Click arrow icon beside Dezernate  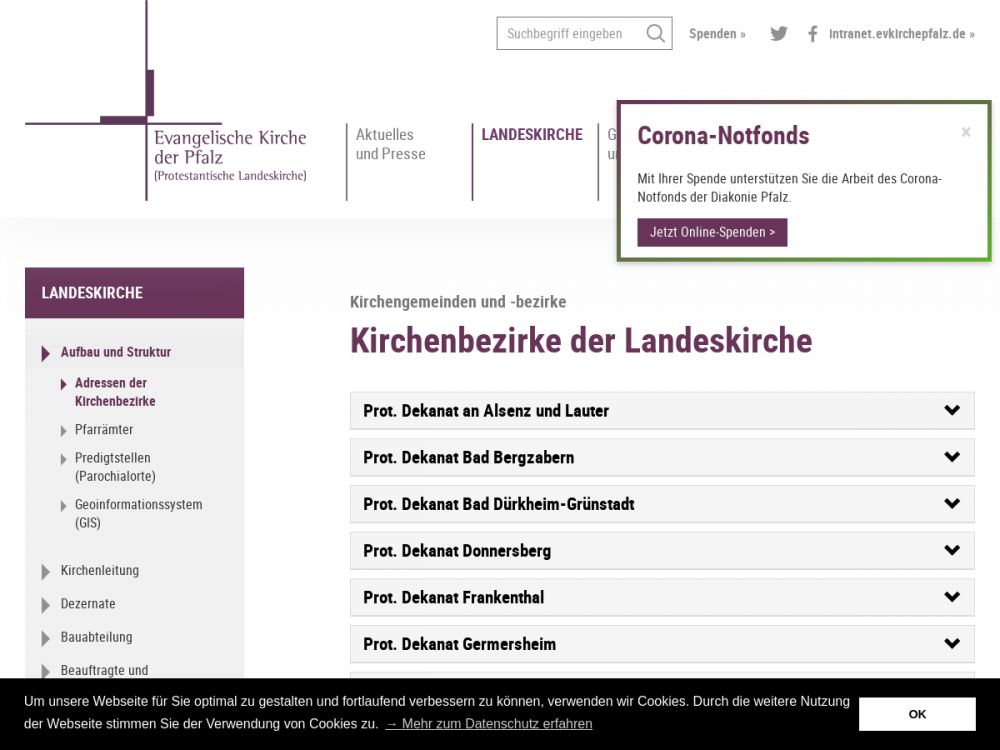[46, 605]
